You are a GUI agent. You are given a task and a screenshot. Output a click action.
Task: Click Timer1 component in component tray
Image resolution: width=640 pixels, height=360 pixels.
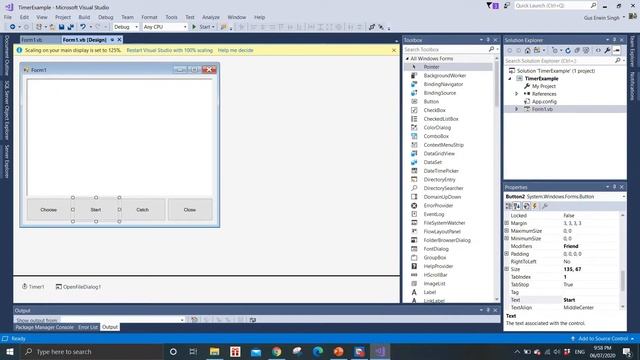point(33,287)
